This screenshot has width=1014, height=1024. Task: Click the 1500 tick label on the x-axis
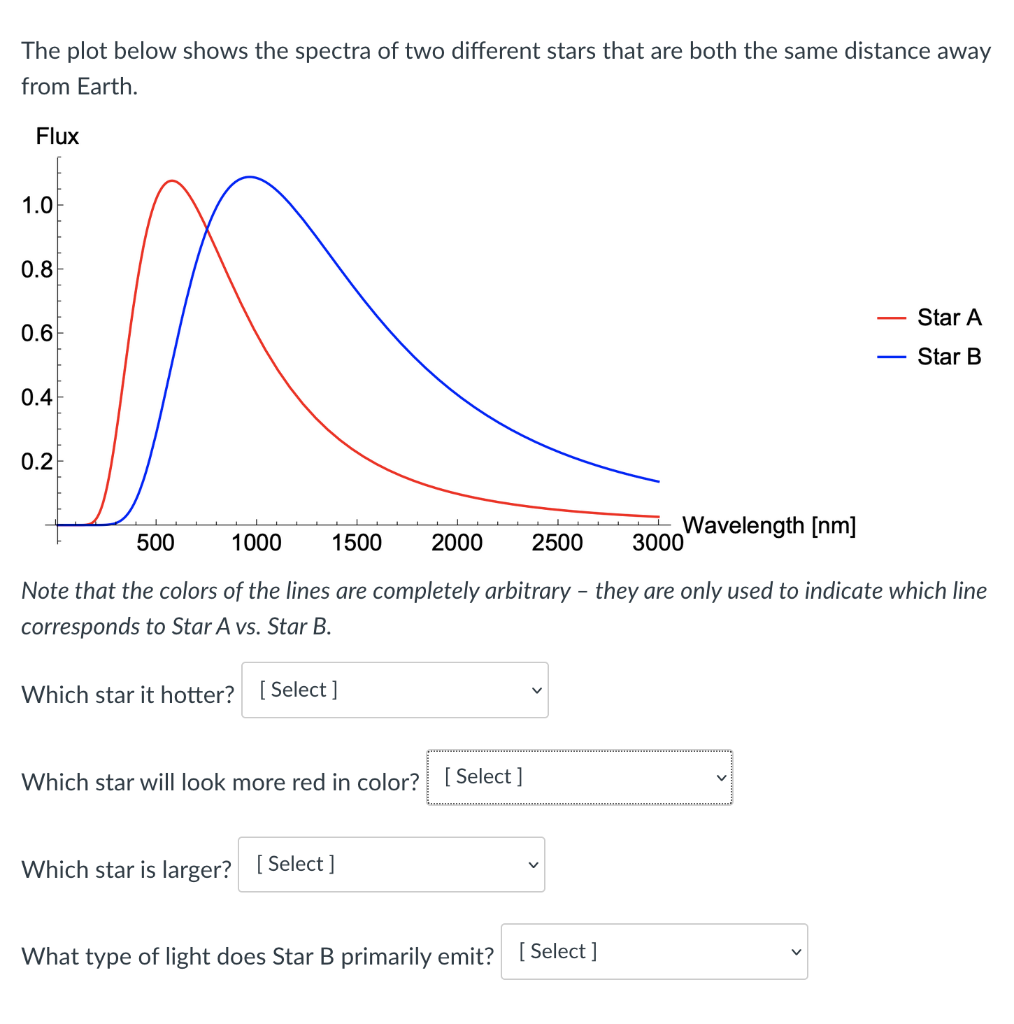click(x=357, y=542)
